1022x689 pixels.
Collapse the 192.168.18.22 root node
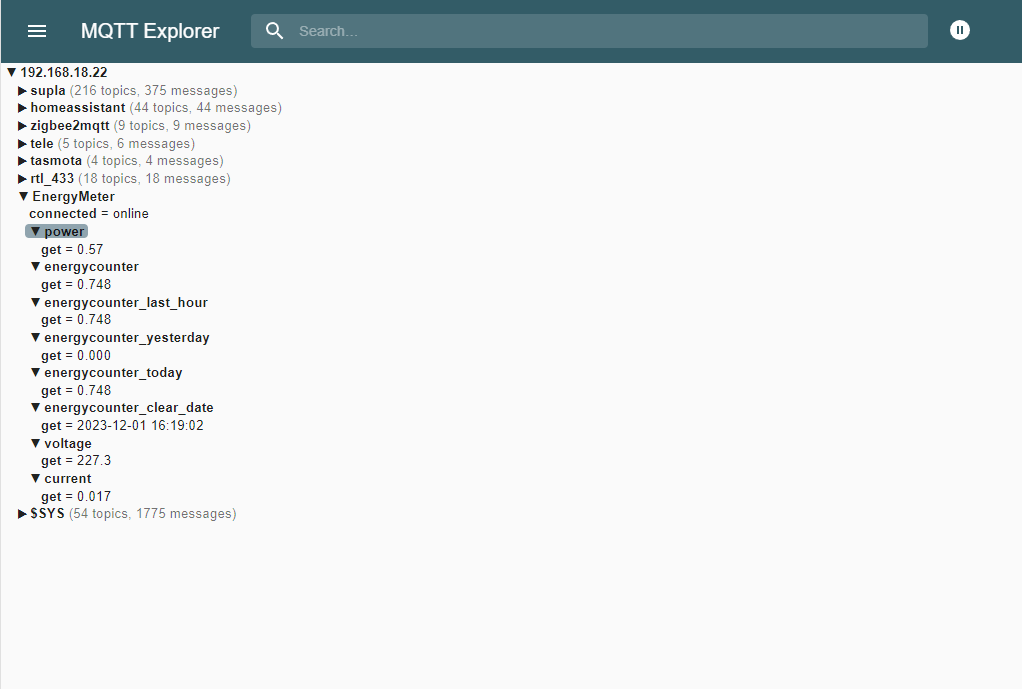point(11,72)
